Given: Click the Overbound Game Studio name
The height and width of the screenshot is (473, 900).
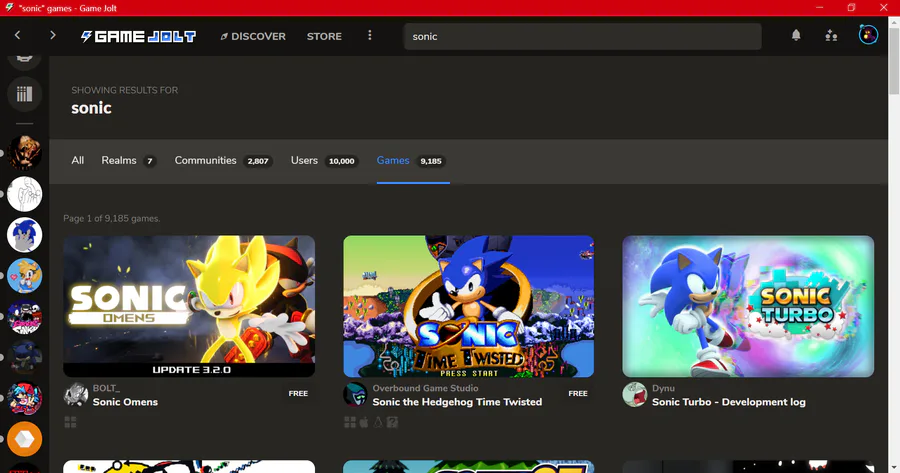Looking at the screenshot, I should coord(425,388).
